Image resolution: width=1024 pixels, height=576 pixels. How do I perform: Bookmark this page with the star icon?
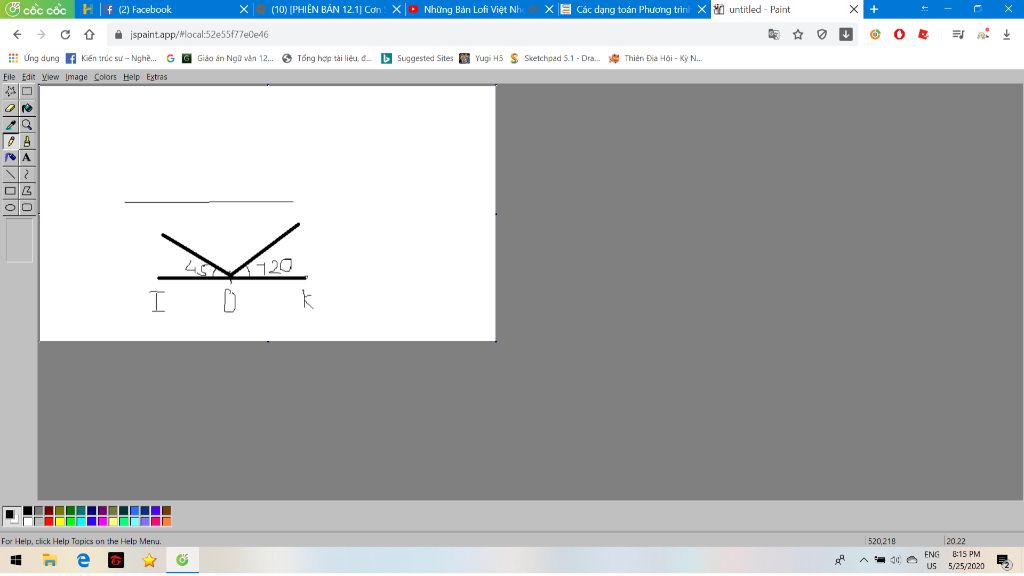click(798, 35)
